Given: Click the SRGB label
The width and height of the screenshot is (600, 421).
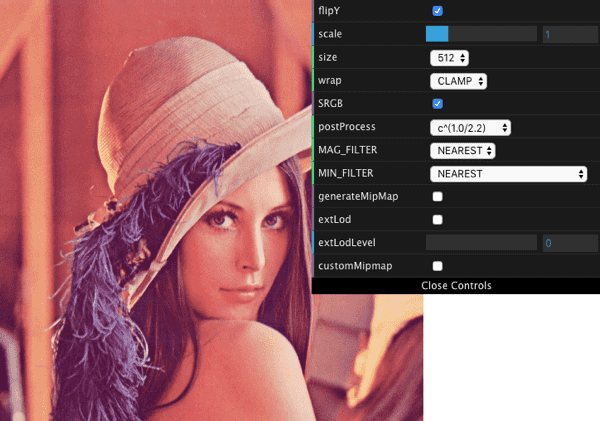Looking at the screenshot, I should point(330,103).
